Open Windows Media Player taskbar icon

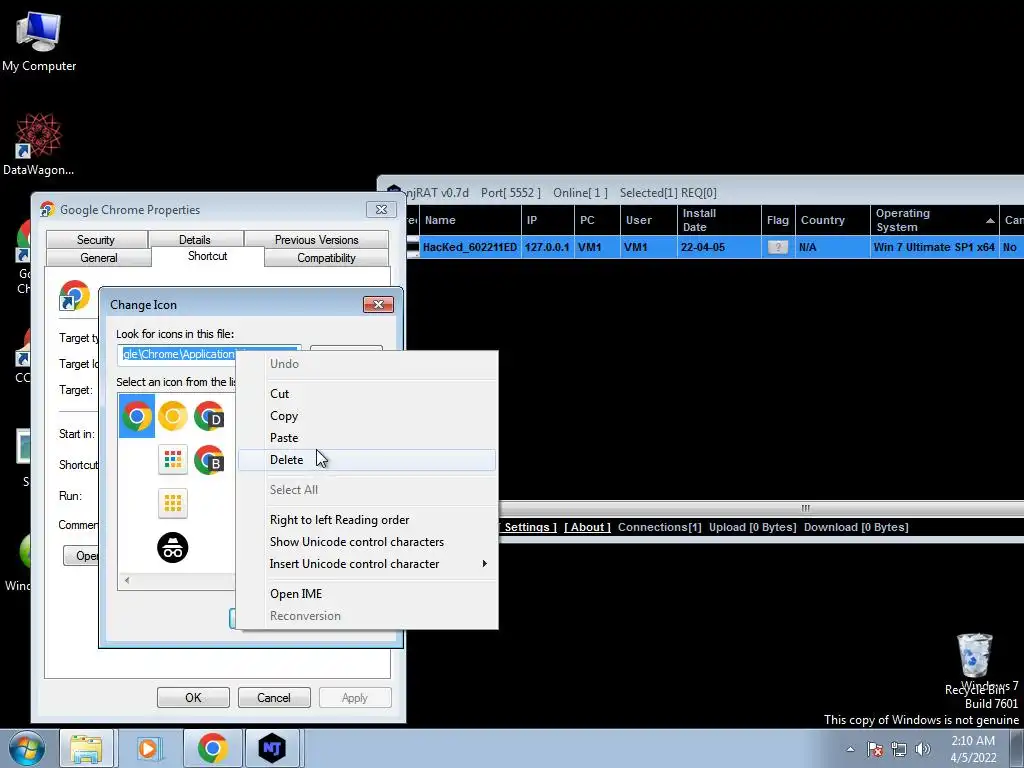pos(148,748)
